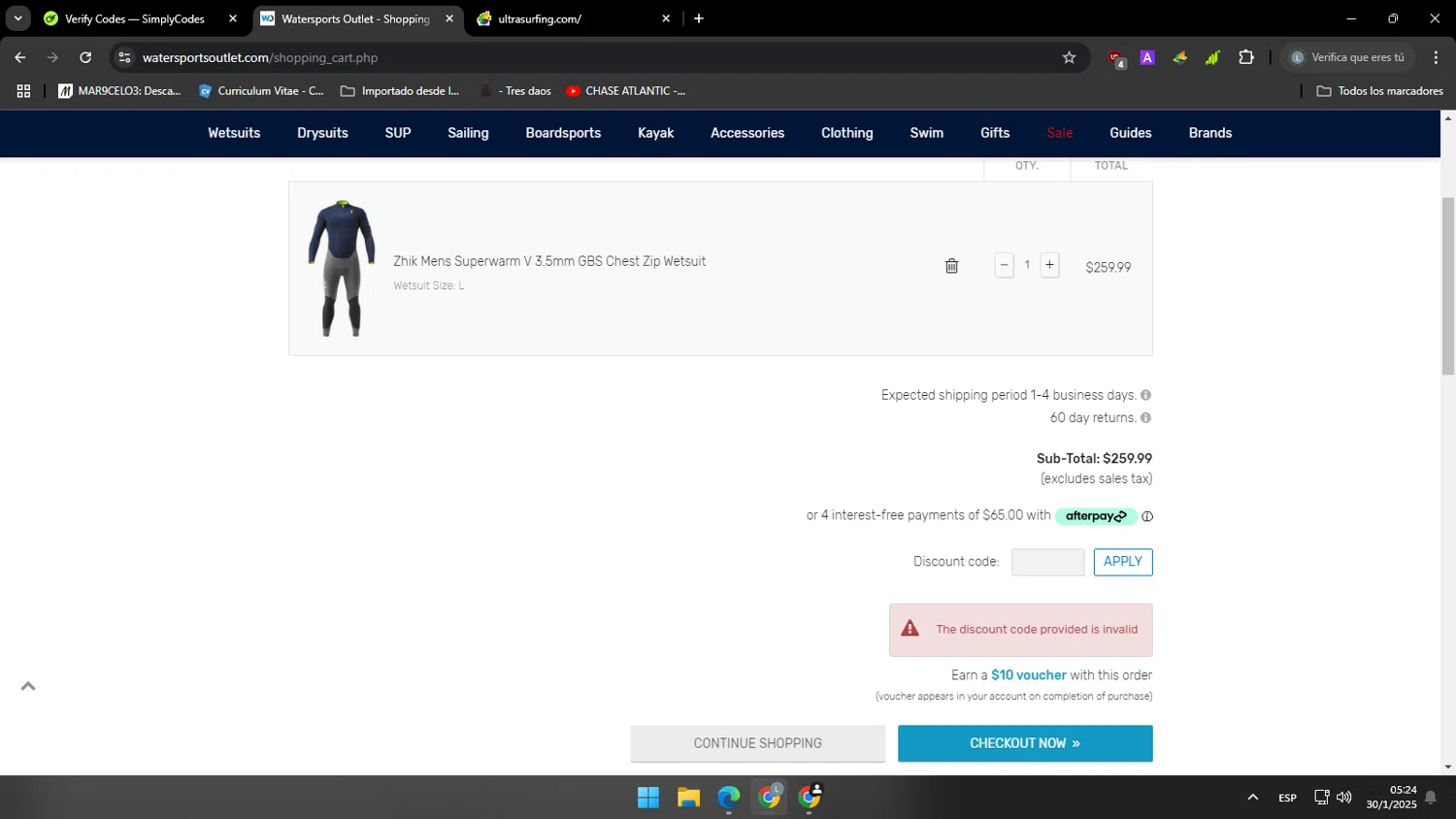Click the Afterpay logo badge
1456x819 pixels.
click(x=1096, y=516)
